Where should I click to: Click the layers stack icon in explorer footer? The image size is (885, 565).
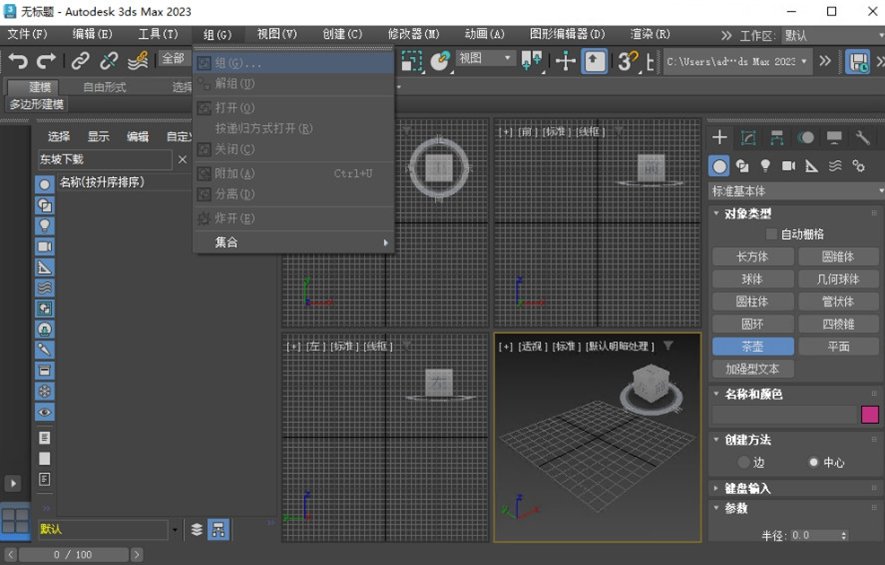pos(196,529)
